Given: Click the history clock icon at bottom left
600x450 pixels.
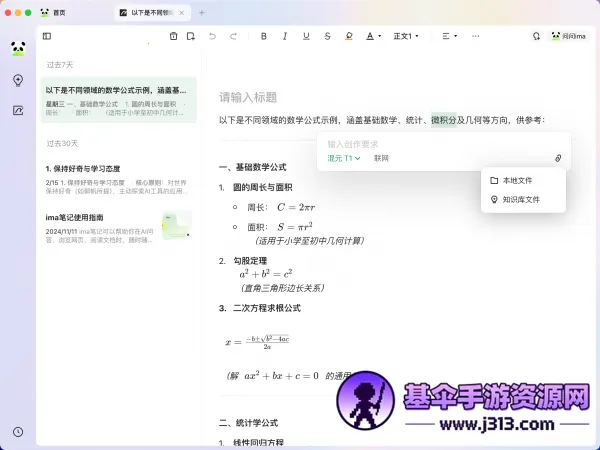Looking at the screenshot, I should point(18,431).
